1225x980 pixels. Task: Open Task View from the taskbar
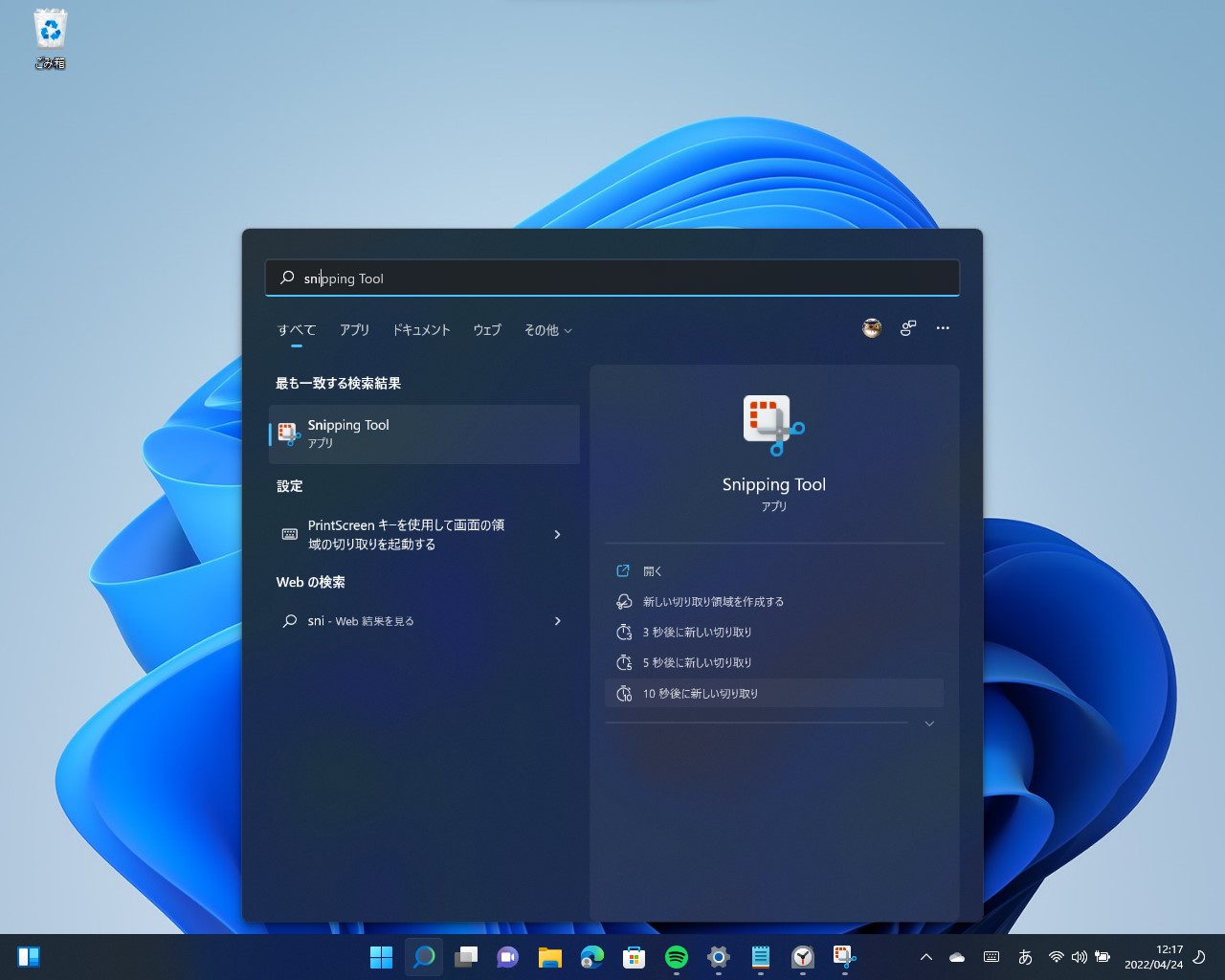click(x=465, y=957)
